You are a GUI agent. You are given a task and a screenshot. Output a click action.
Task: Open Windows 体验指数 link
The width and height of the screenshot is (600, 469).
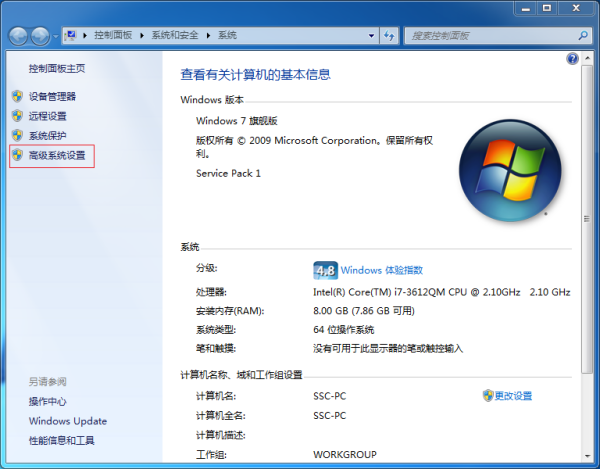coord(382,270)
